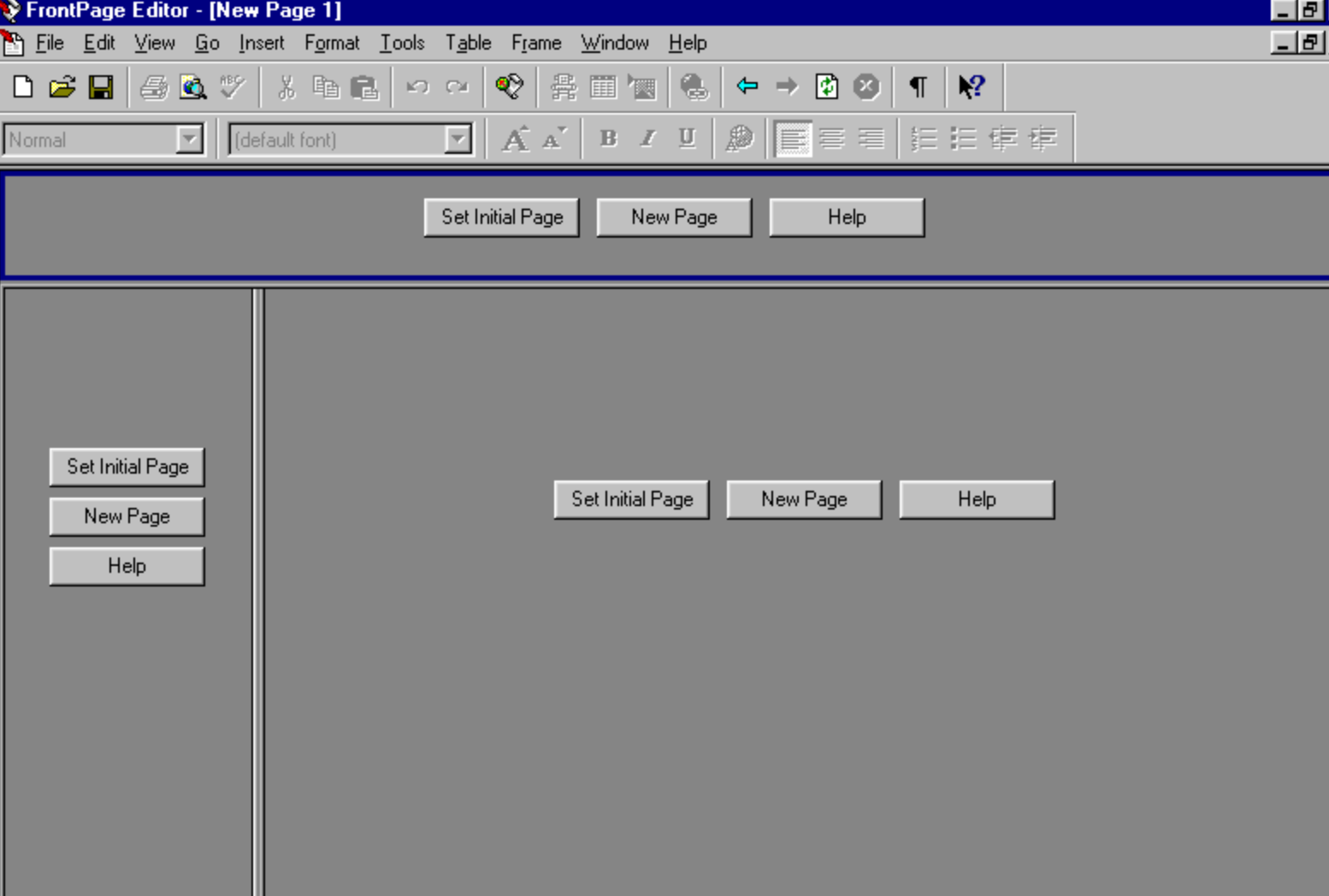Toggle show paragraph marks
The image size is (1329, 896).
pyautogui.click(x=918, y=86)
